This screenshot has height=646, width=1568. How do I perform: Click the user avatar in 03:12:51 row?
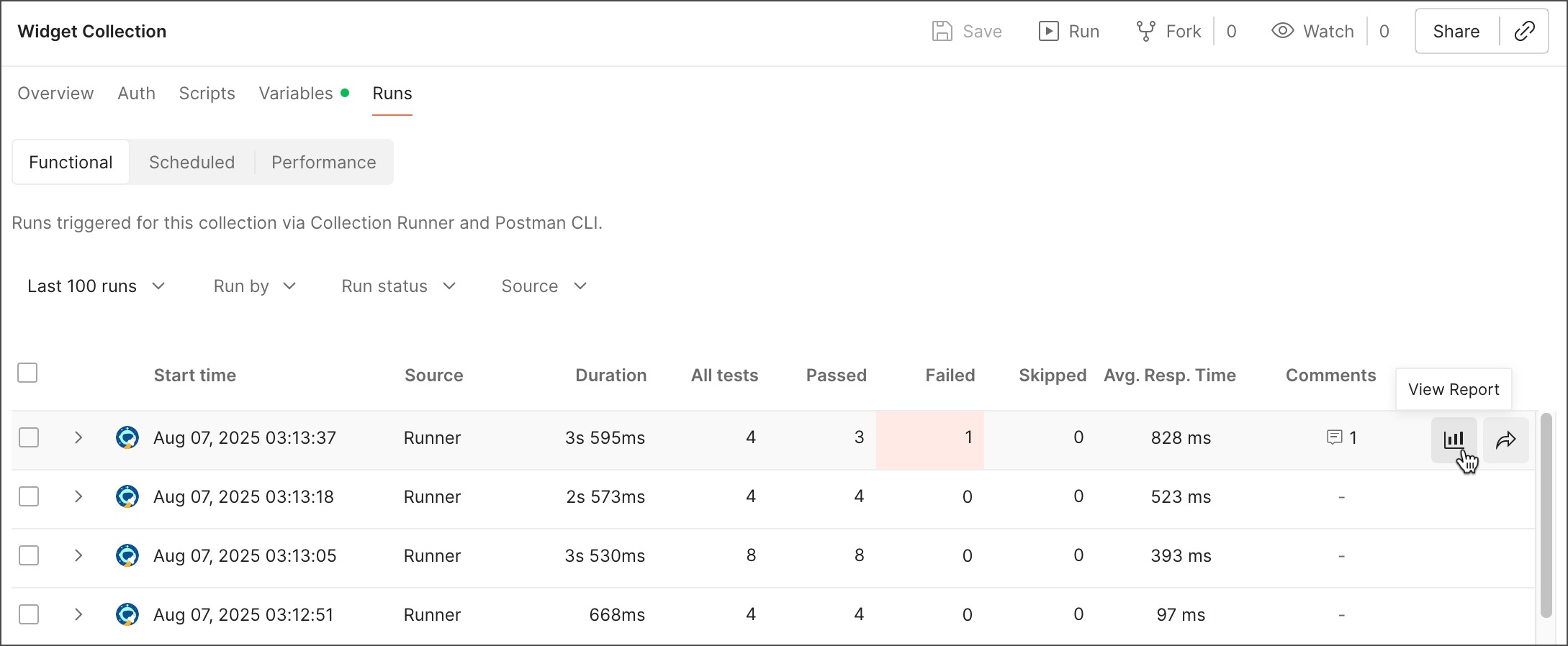pos(127,614)
